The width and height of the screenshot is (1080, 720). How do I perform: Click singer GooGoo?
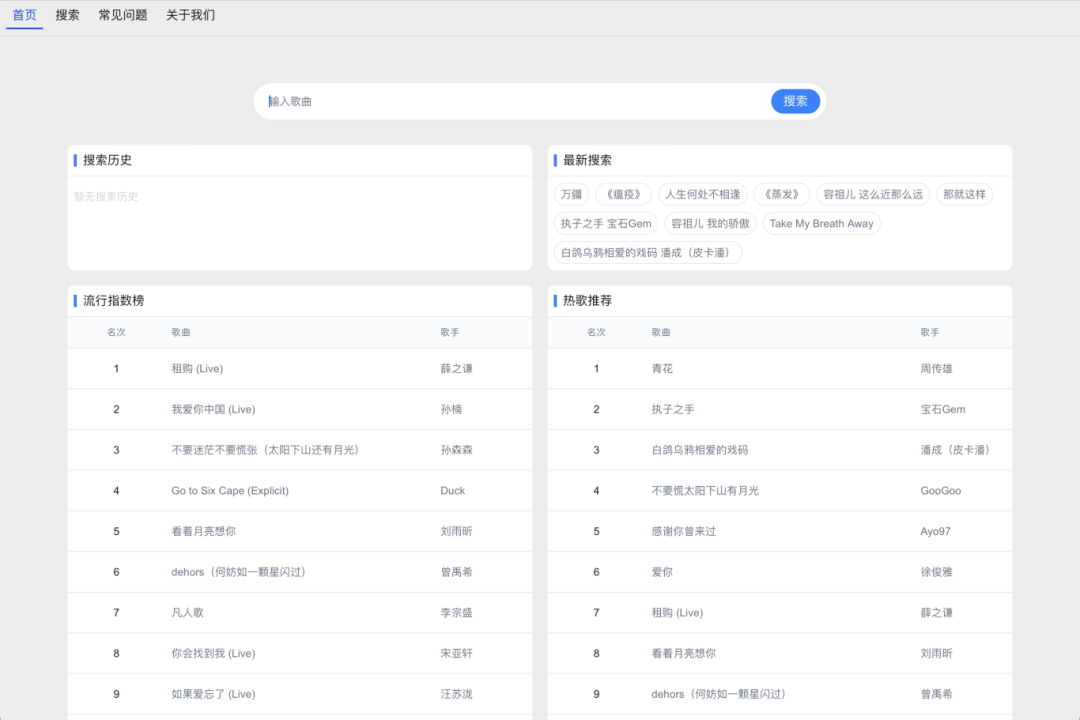(x=941, y=491)
